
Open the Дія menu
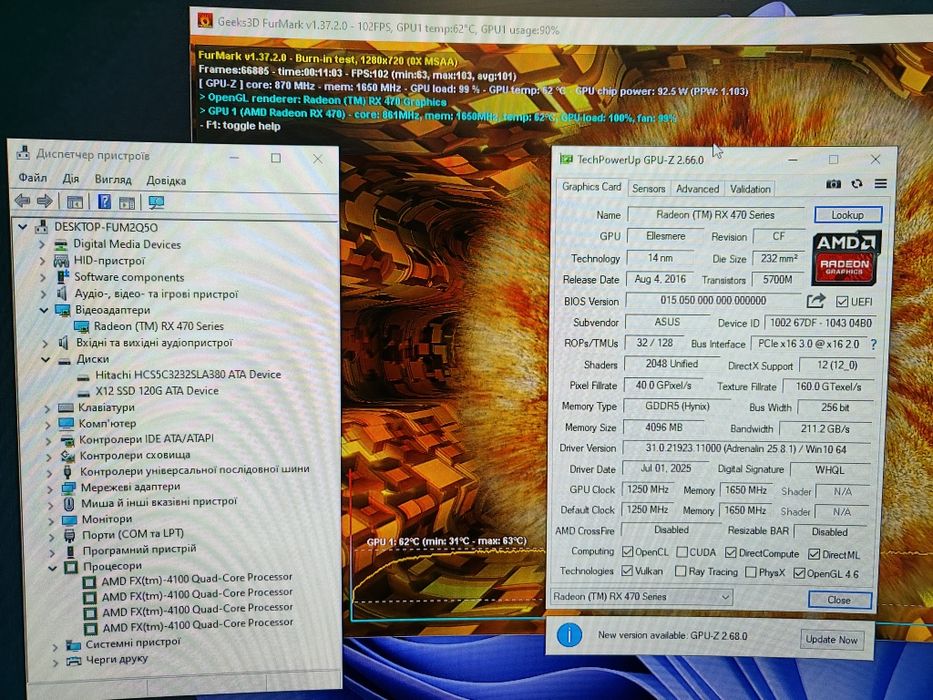[70, 179]
